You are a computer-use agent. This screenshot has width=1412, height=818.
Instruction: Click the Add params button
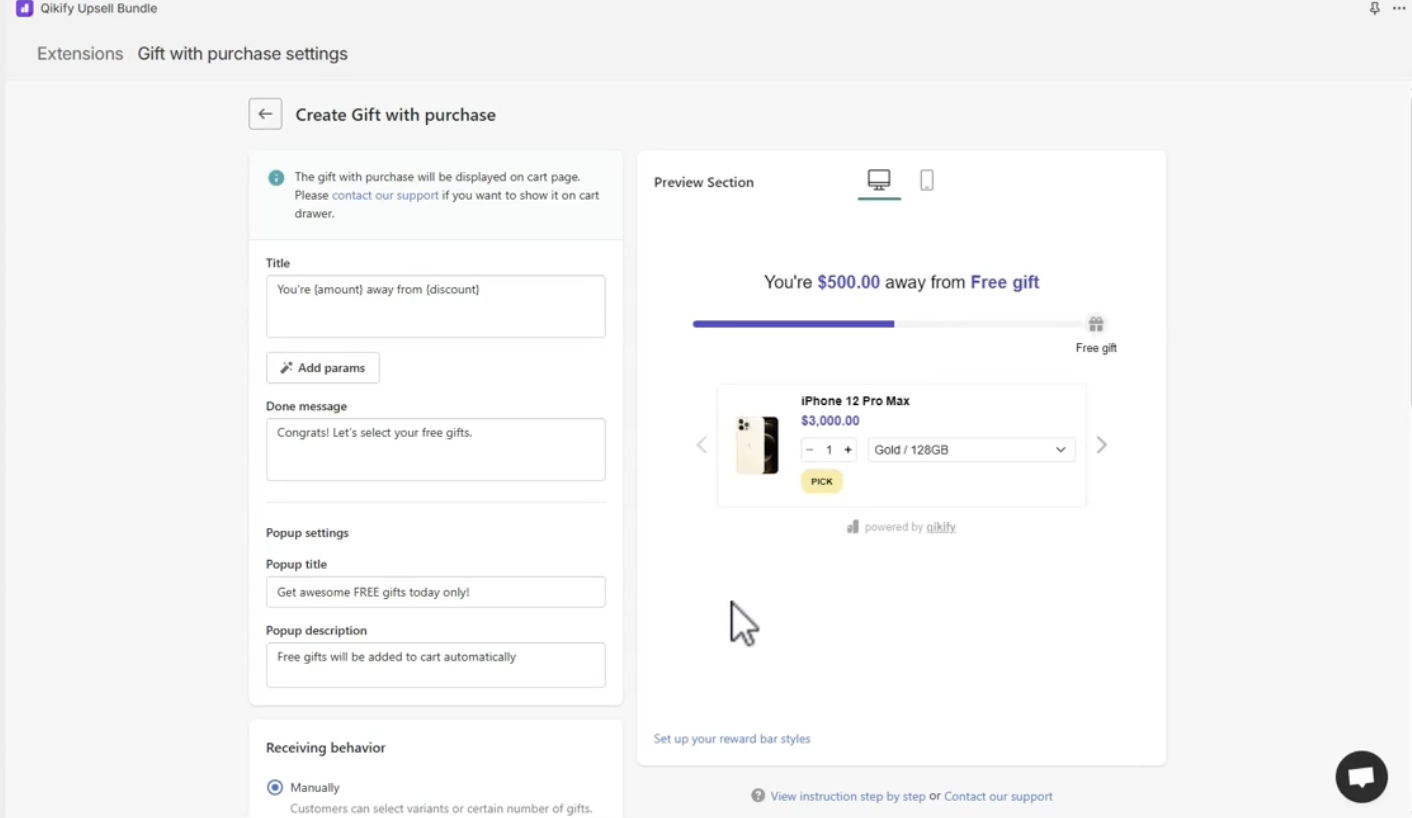tap(323, 368)
